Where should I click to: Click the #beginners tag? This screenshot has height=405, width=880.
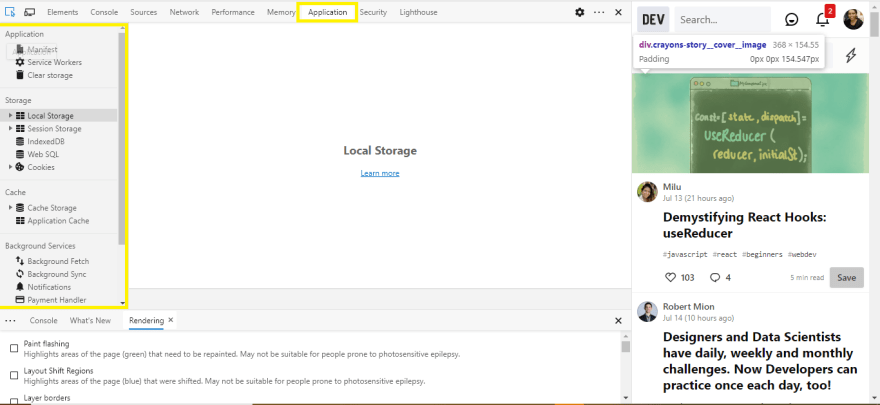[762, 255]
